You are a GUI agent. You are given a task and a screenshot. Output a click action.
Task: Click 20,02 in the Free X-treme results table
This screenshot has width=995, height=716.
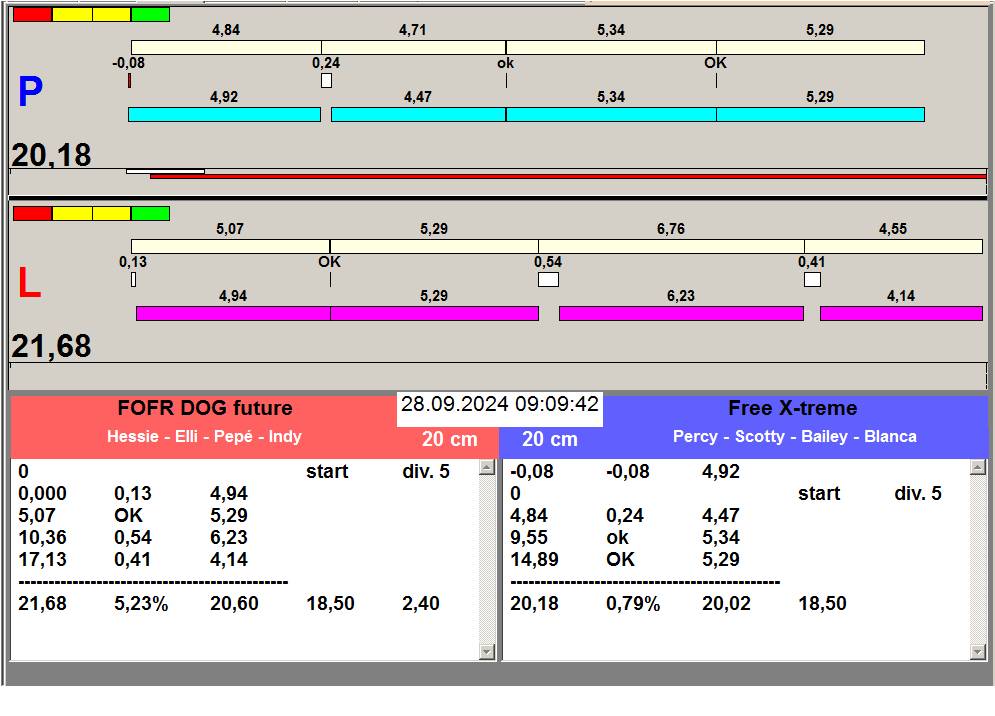tap(726, 604)
